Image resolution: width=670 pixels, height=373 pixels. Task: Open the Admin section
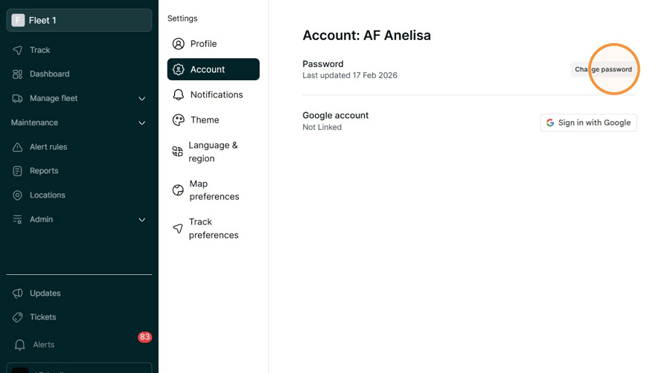pyautogui.click(x=41, y=219)
